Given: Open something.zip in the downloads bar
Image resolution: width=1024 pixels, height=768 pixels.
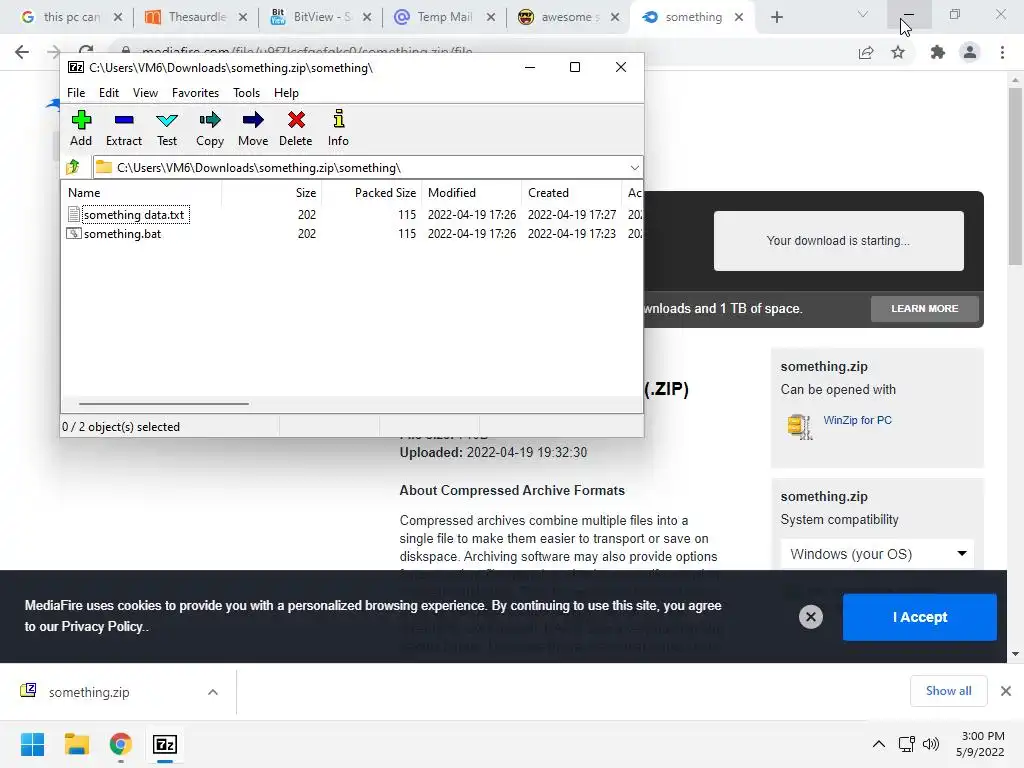Looking at the screenshot, I should tap(89, 692).
